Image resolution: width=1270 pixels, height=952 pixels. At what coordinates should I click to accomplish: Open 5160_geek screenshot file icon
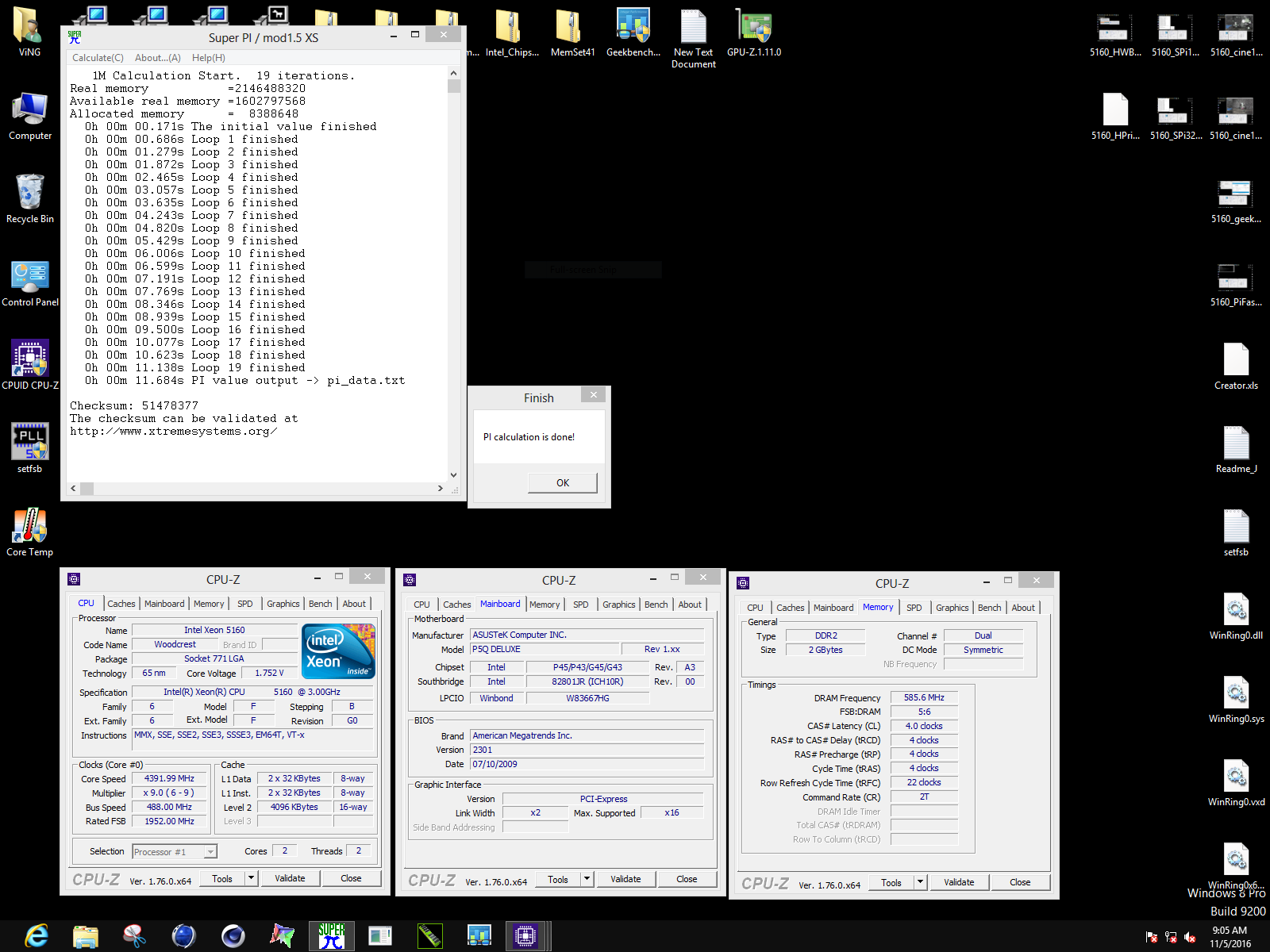(1236, 201)
